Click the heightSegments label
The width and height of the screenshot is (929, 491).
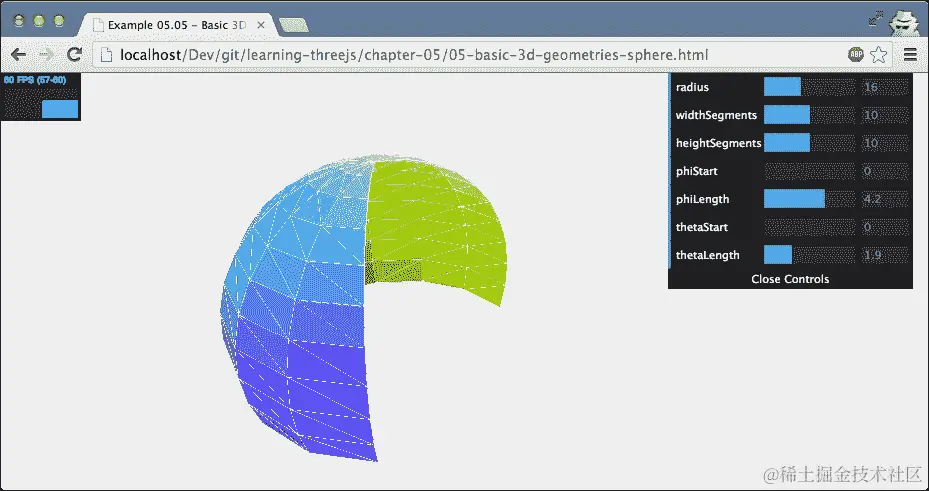[719, 143]
